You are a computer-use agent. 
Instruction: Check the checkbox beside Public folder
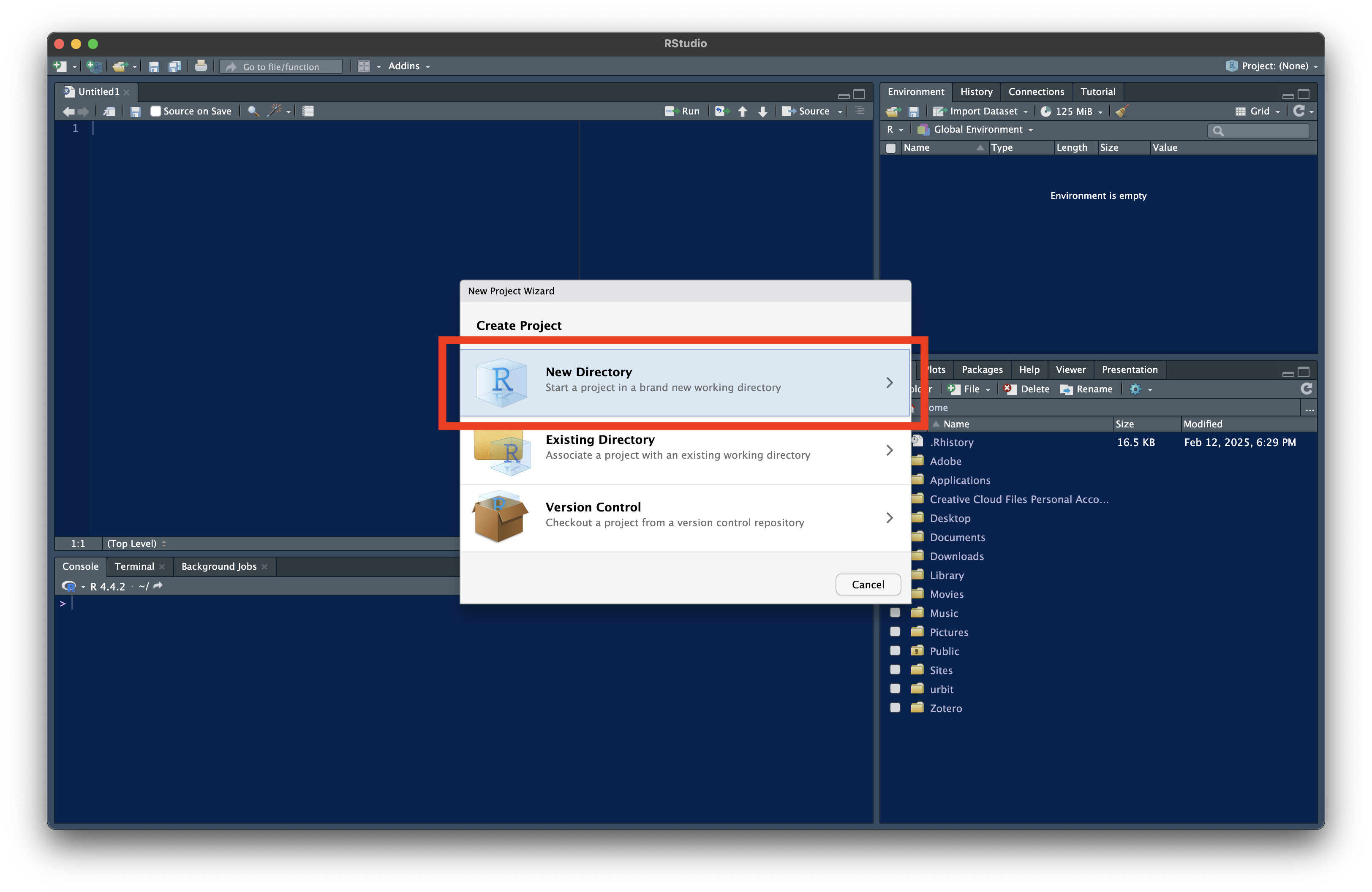895,650
